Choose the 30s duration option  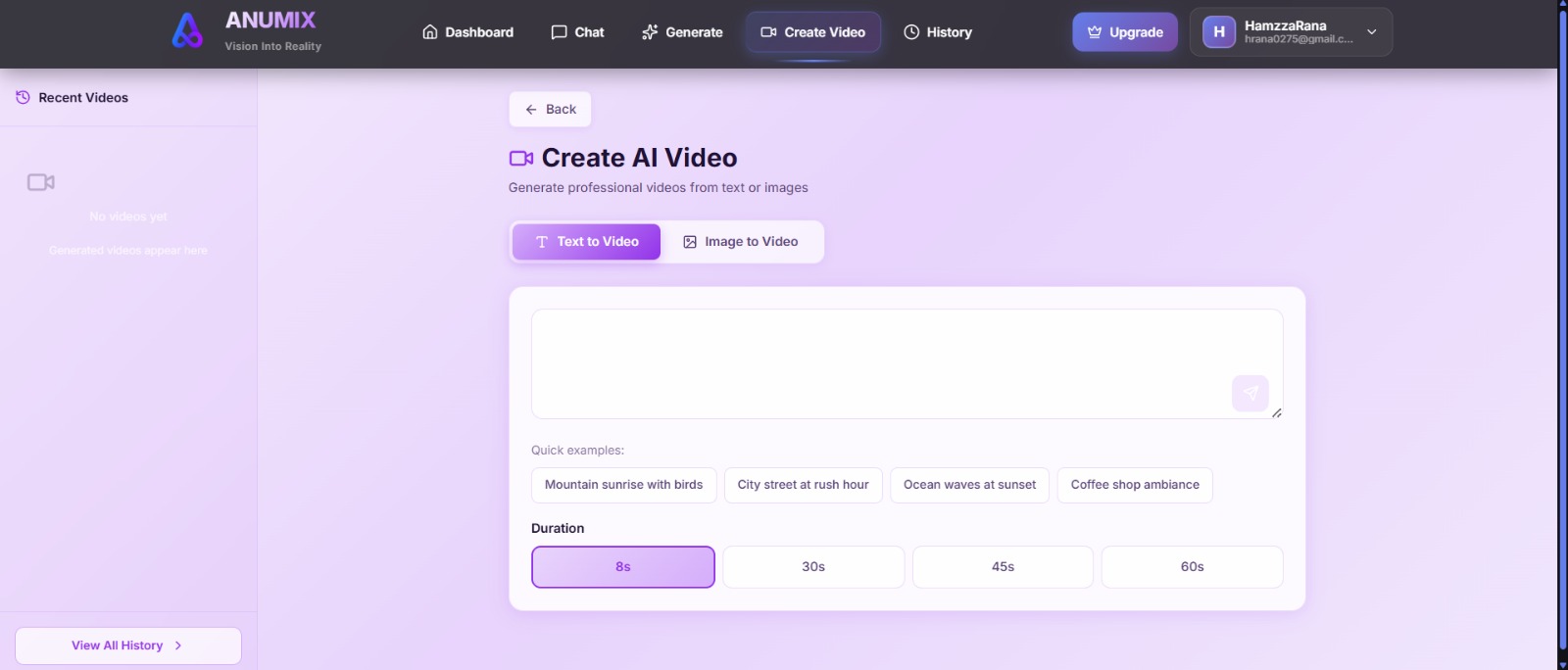click(812, 567)
